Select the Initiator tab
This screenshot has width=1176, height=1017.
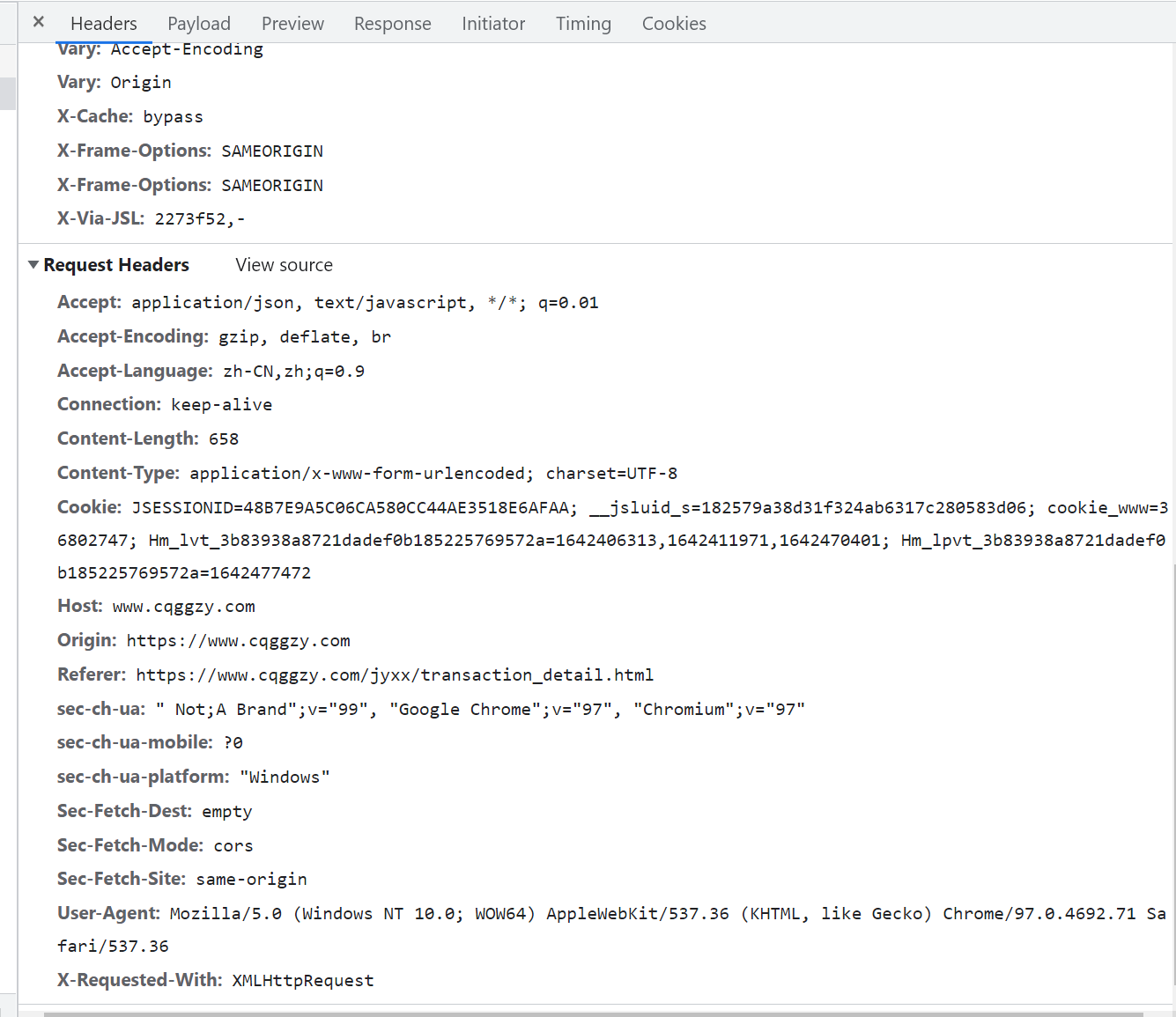[x=492, y=24]
